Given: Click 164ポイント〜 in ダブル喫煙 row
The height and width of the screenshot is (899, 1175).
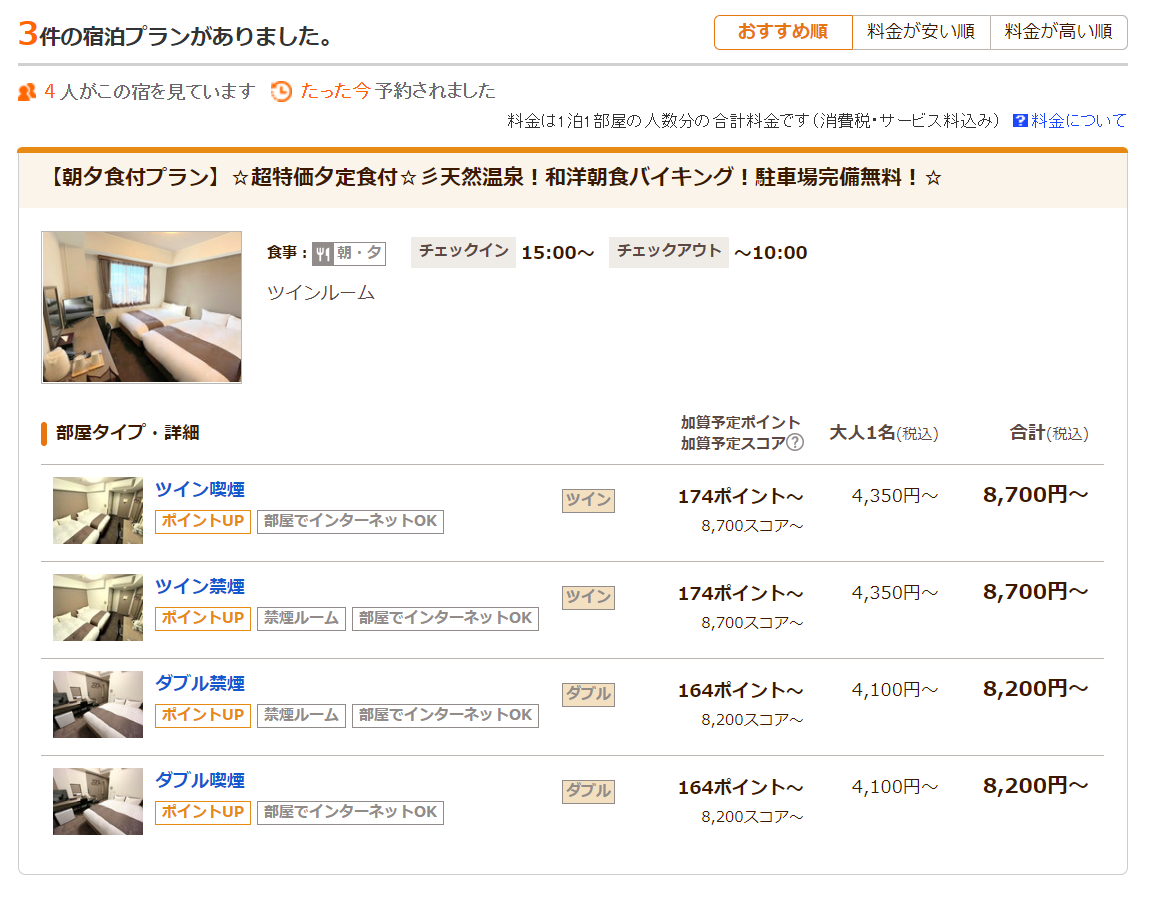Looking at the screenshot, I should (x=740, y=788).
